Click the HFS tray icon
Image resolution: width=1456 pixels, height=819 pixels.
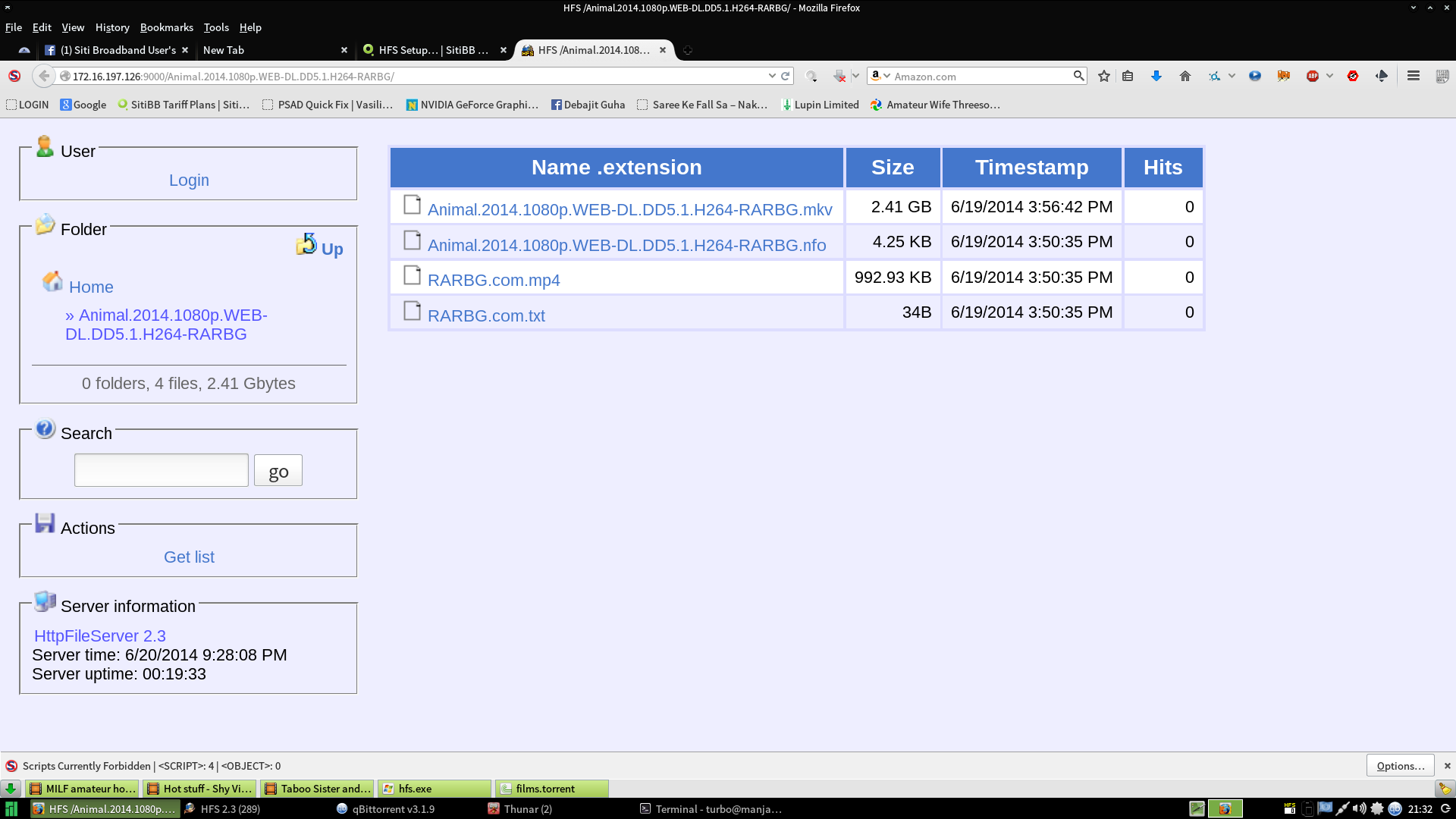[1290, 808]
